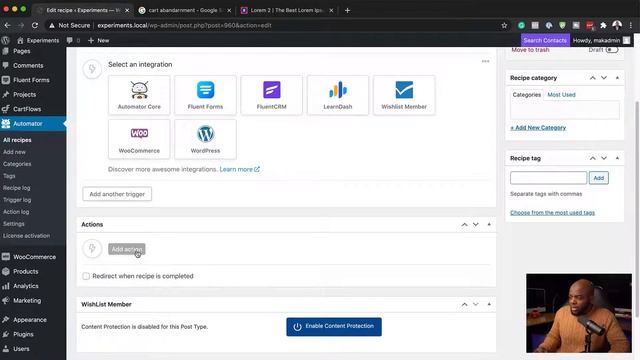Collapse the Recipe category panel
The width and height of the screenshot is (640, 360).
click(x=617, y=78)
